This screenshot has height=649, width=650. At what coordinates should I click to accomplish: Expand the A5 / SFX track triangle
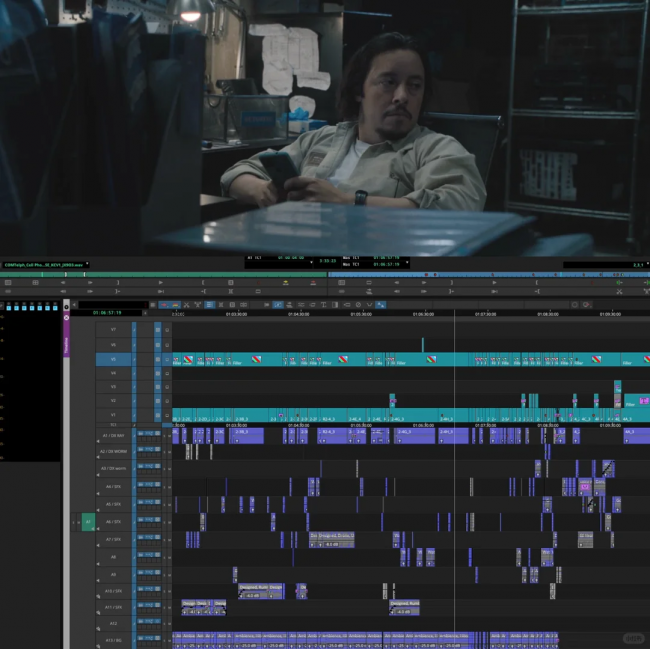point(98,511)
